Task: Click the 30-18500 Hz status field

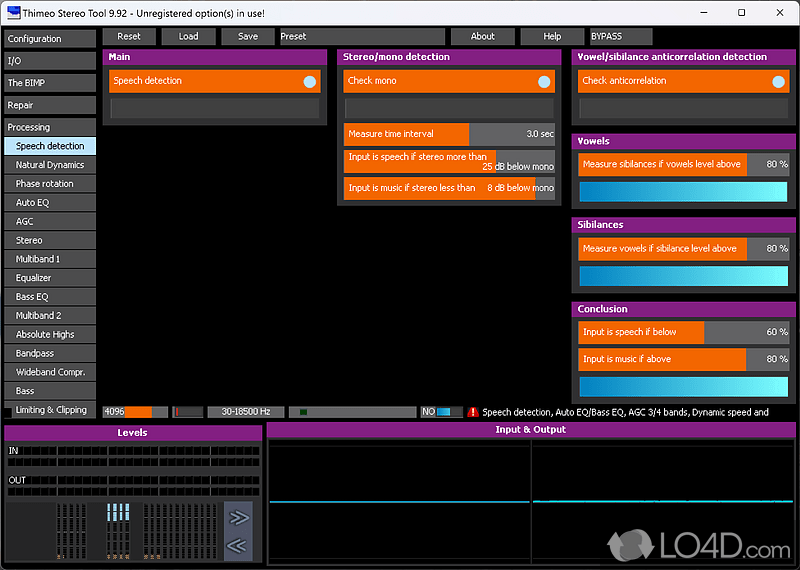Action: [246, 412]
